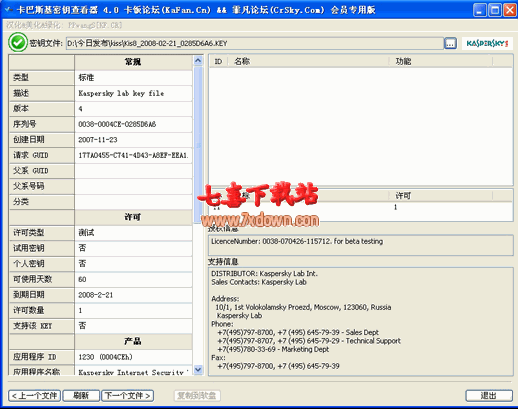This screenshot has width=518, height=409.
Task: Click the 上一个文件 previous file button
Action: pos(34,396)
